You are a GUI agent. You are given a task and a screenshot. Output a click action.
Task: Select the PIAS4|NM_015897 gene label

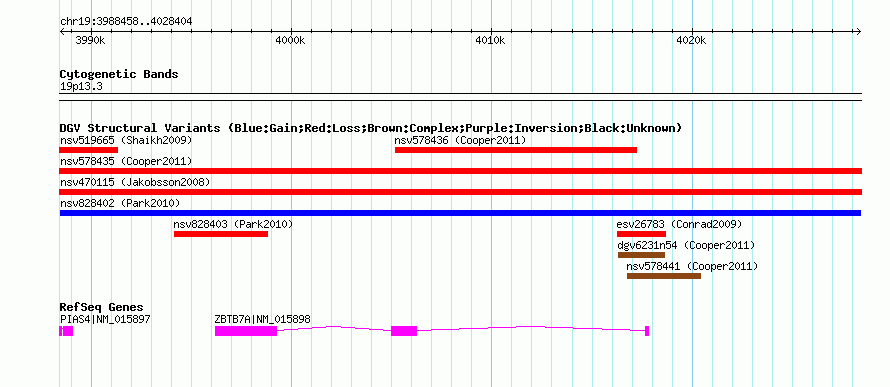pyautogui.click(x=105, y=319)
